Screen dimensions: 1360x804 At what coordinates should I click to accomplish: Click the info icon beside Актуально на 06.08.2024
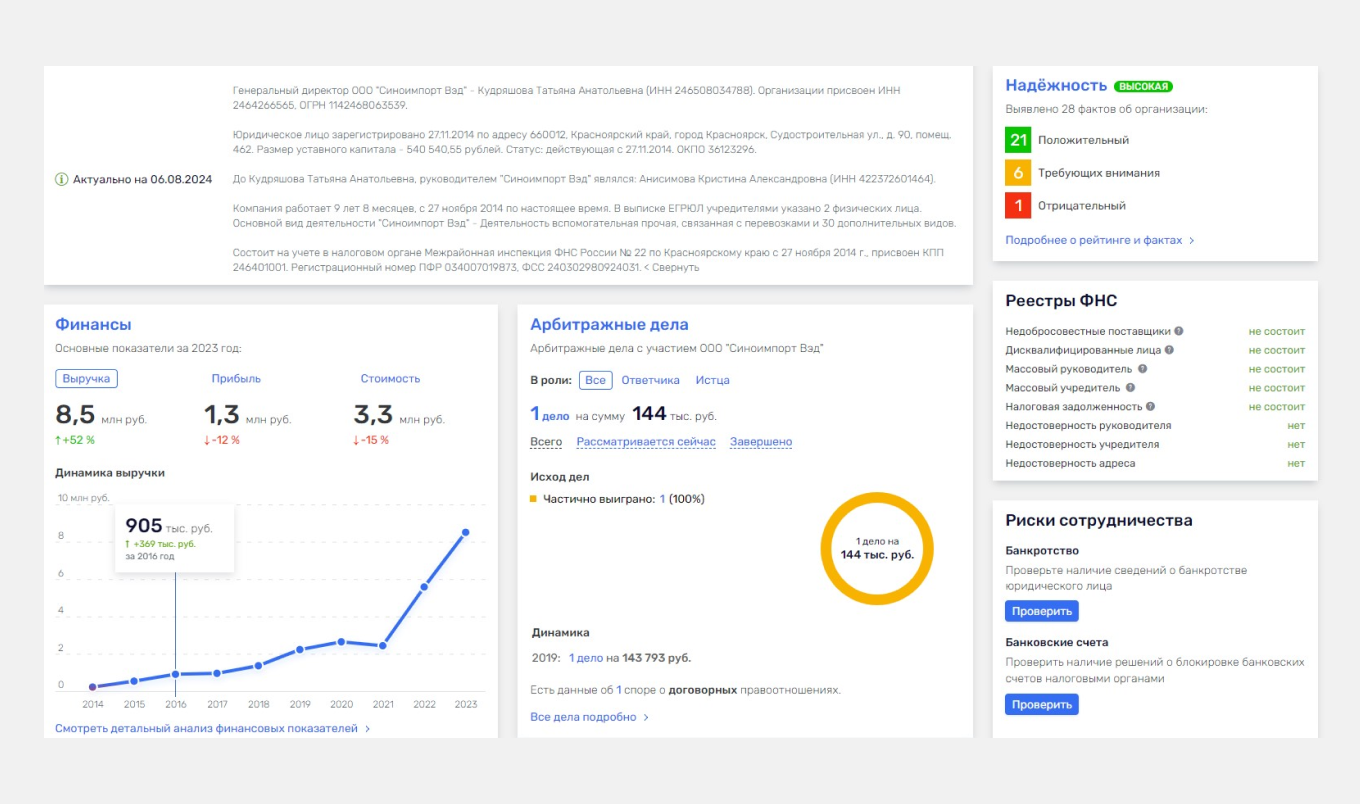click(x=62, y=180)
